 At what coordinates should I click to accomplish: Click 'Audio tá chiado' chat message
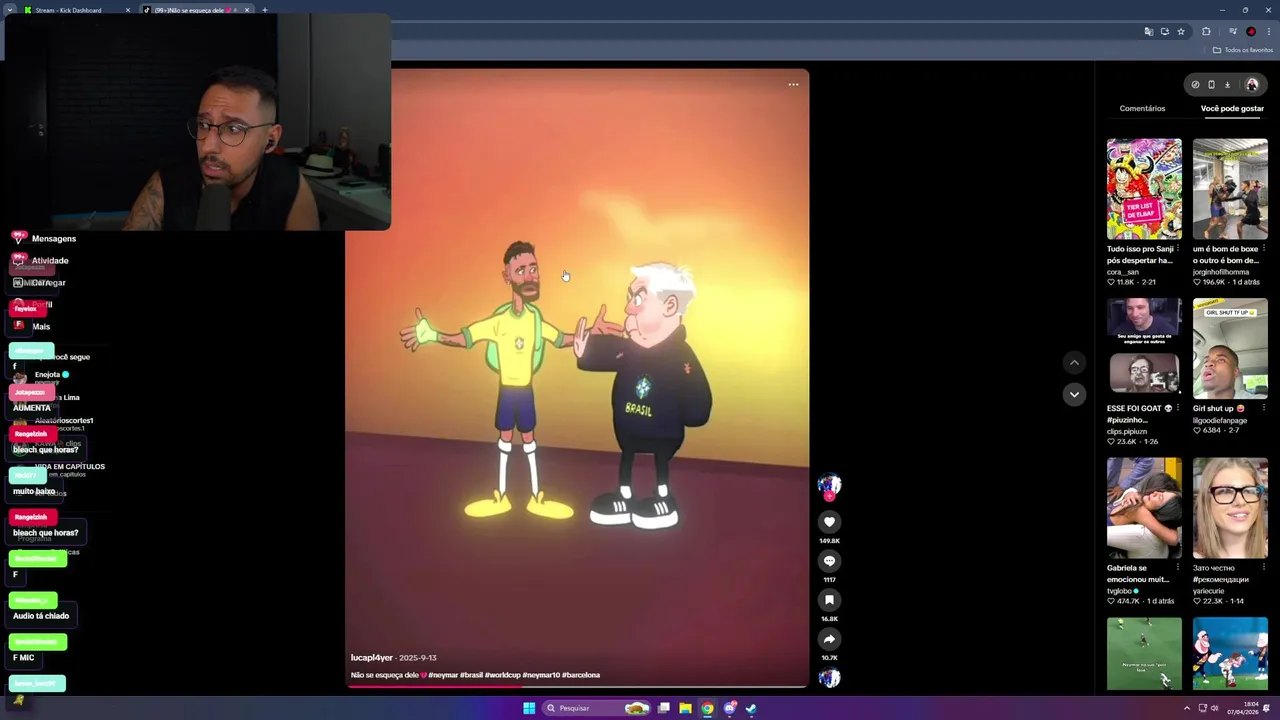[x=41, y=616]
